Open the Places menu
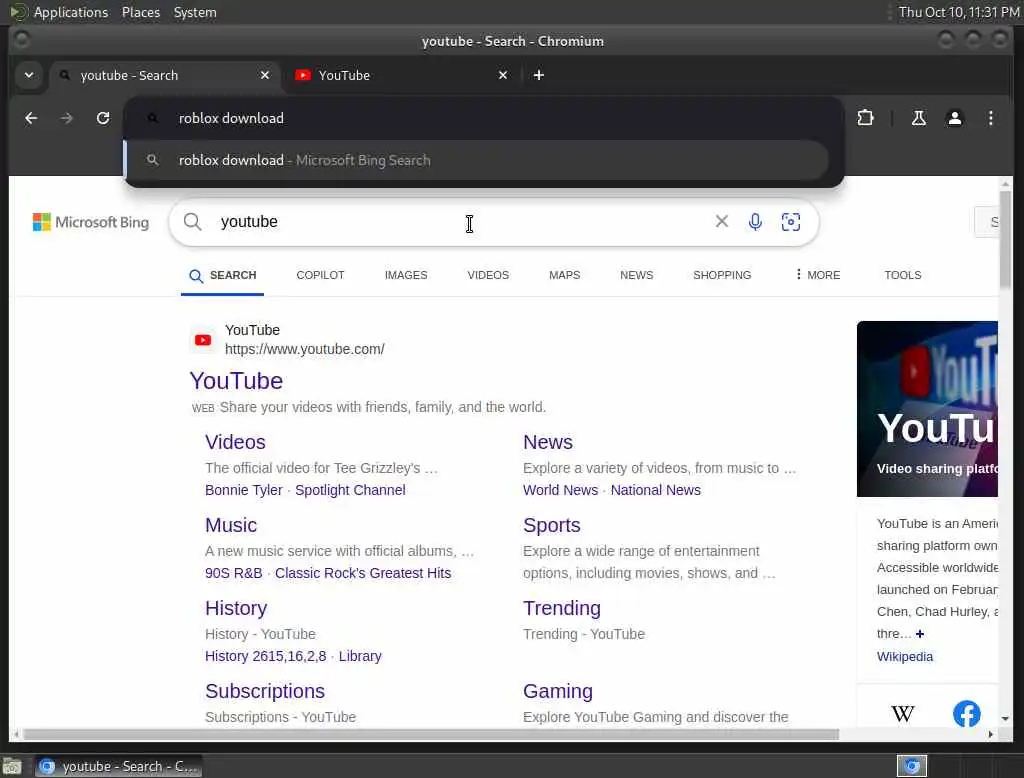 140,12
